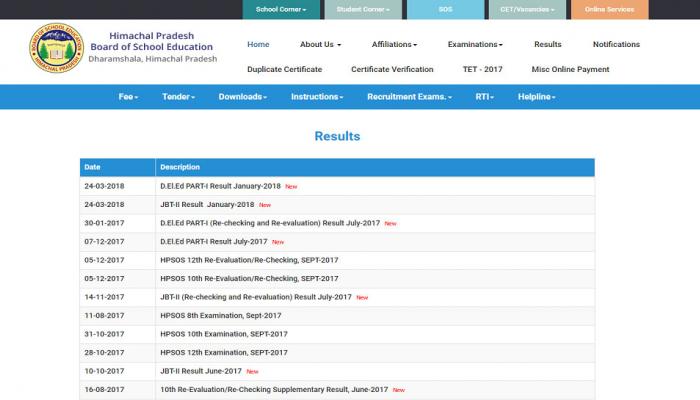The image size is (700, 400).
Task: Click the Online Services button
Action: 609,9
